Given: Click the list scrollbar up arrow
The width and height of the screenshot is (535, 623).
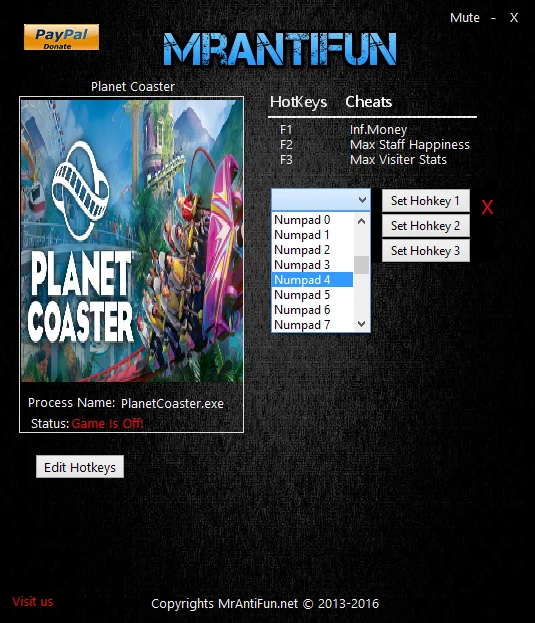Looking at the screenshot, I should pos(361,221).
